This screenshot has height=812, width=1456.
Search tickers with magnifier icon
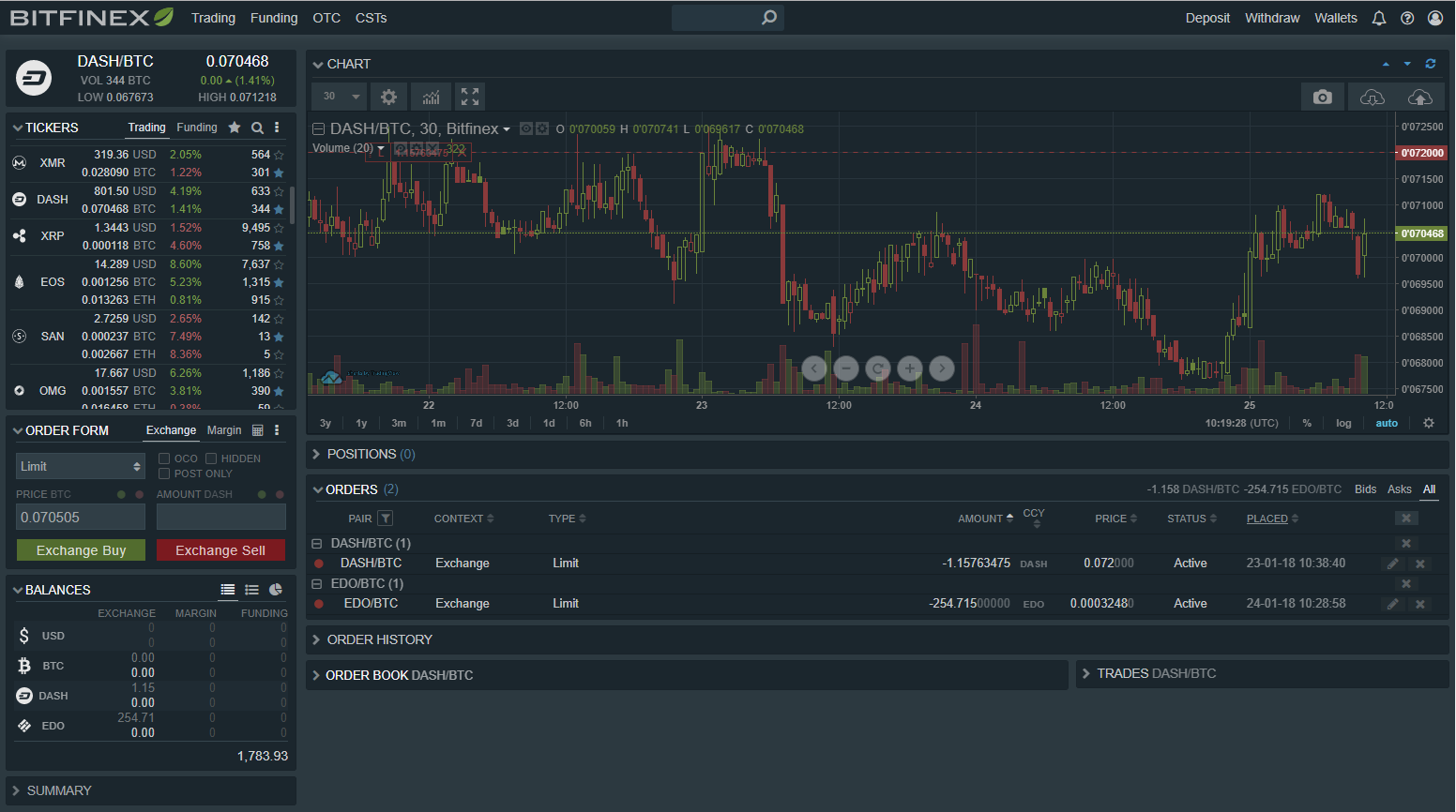(257, 128)
